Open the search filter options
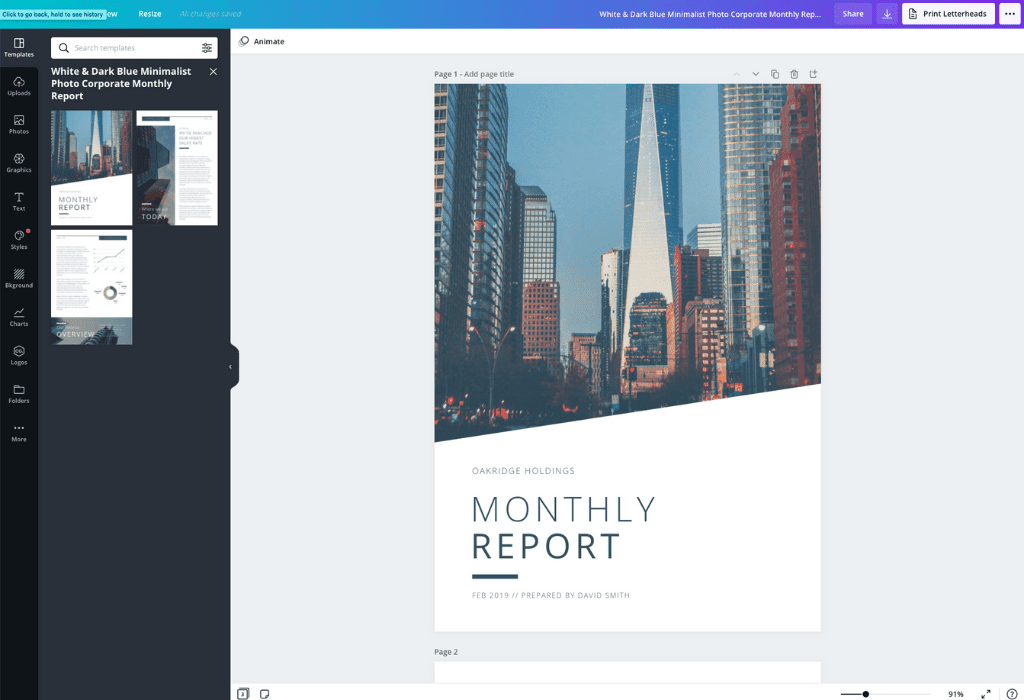1024x700 pixels. [x=207, y=47]
